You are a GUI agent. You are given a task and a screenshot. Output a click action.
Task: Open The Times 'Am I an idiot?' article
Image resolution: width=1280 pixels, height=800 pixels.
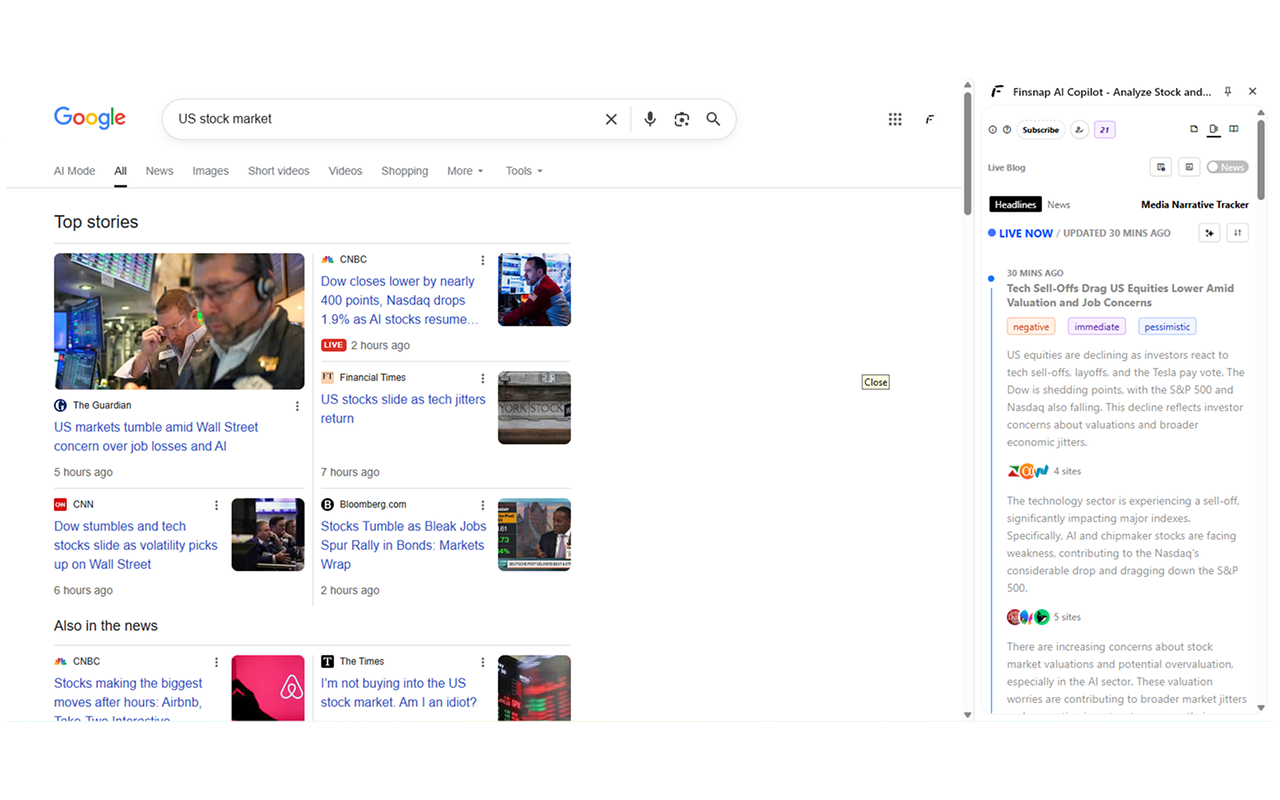399,693
